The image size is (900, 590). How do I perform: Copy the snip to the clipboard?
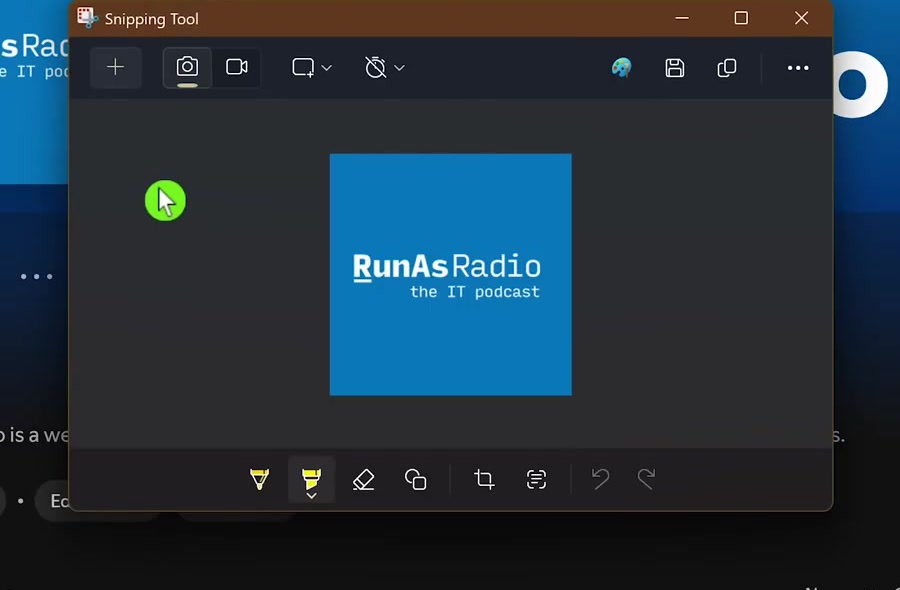coord(727,68)
